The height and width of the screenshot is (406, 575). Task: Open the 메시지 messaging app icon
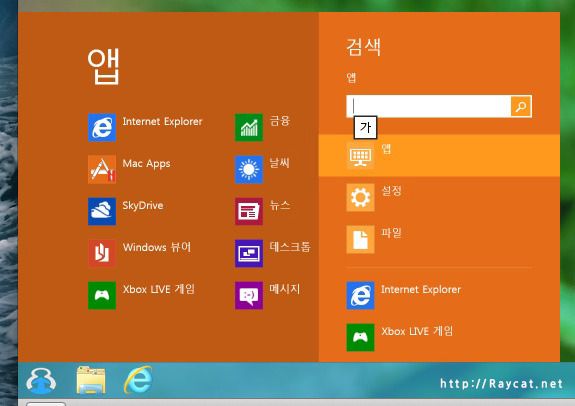tap(249, 295)
